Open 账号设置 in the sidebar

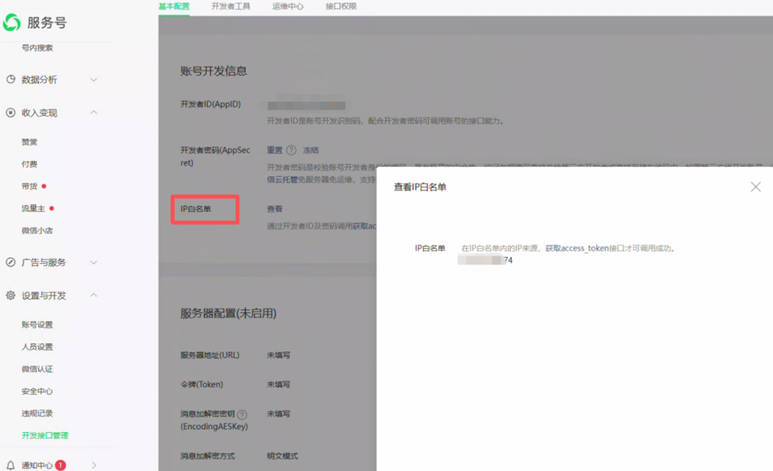(37, 325)
